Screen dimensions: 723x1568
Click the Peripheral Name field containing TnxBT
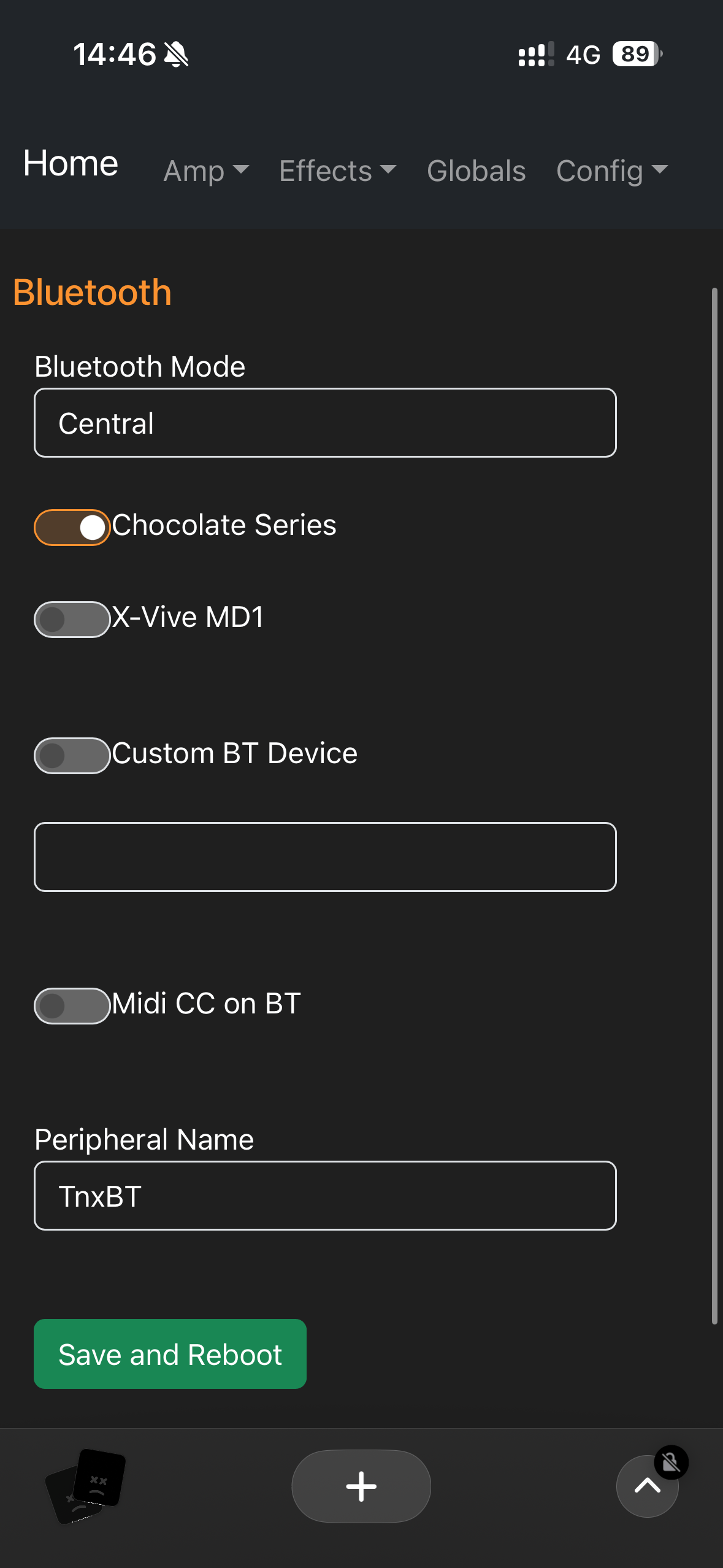tap(325, 1195)
